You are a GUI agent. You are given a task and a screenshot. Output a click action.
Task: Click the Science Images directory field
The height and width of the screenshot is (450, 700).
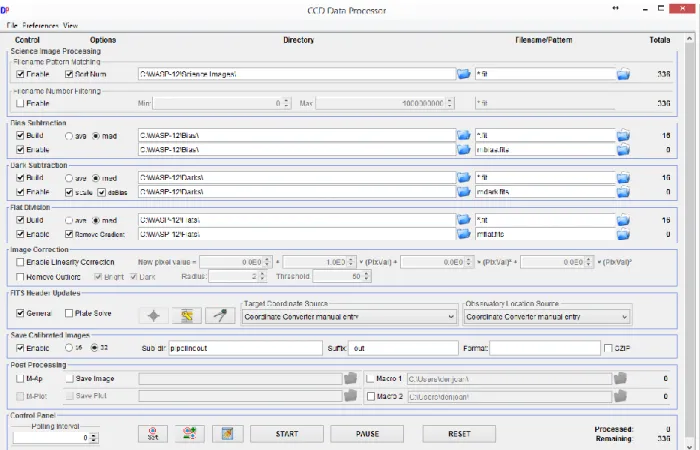coord(297,74)
